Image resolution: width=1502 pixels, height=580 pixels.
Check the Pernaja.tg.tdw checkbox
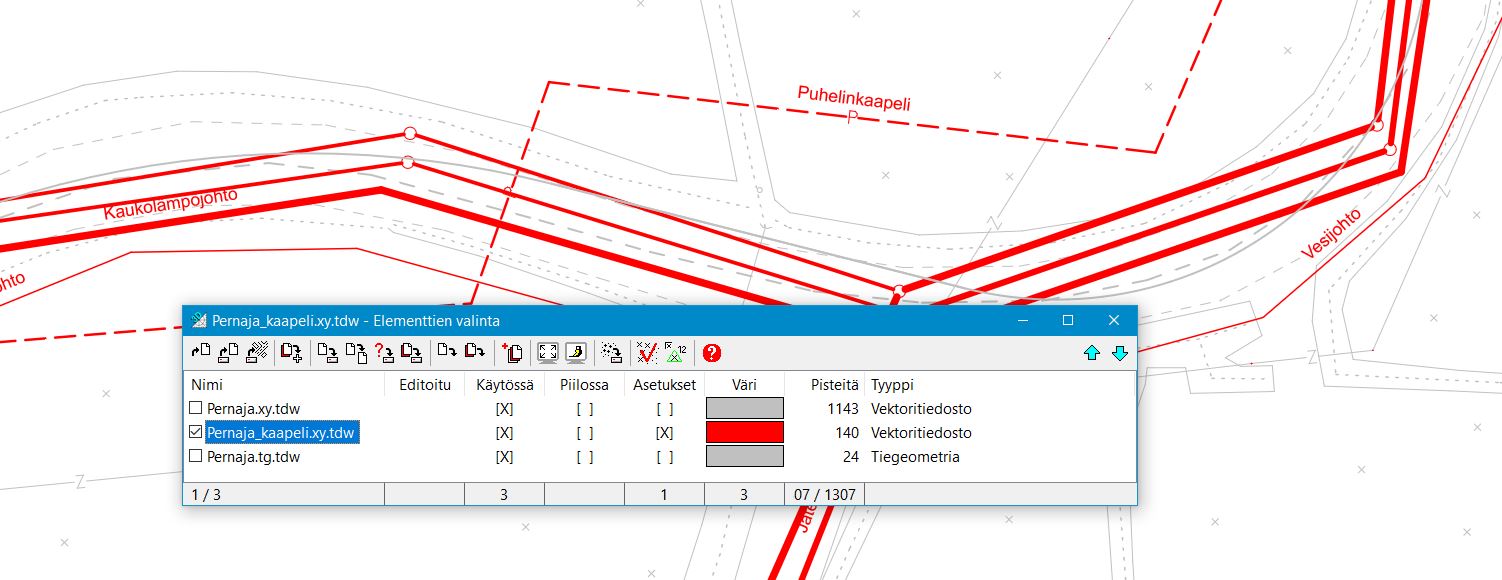pyautogui.click(x=196, y=457)
